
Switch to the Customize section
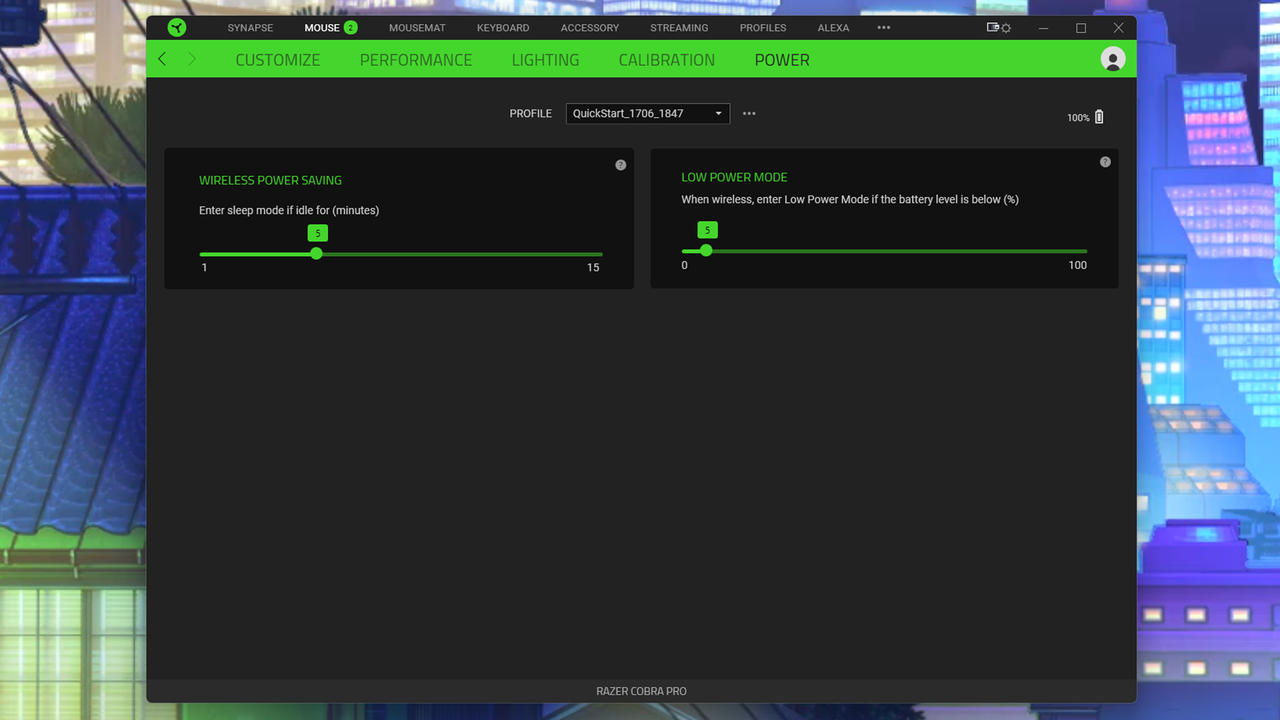278,60
